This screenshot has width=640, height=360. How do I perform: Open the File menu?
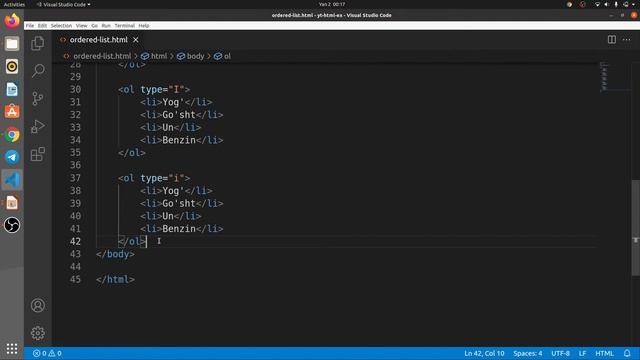[30, 25]
